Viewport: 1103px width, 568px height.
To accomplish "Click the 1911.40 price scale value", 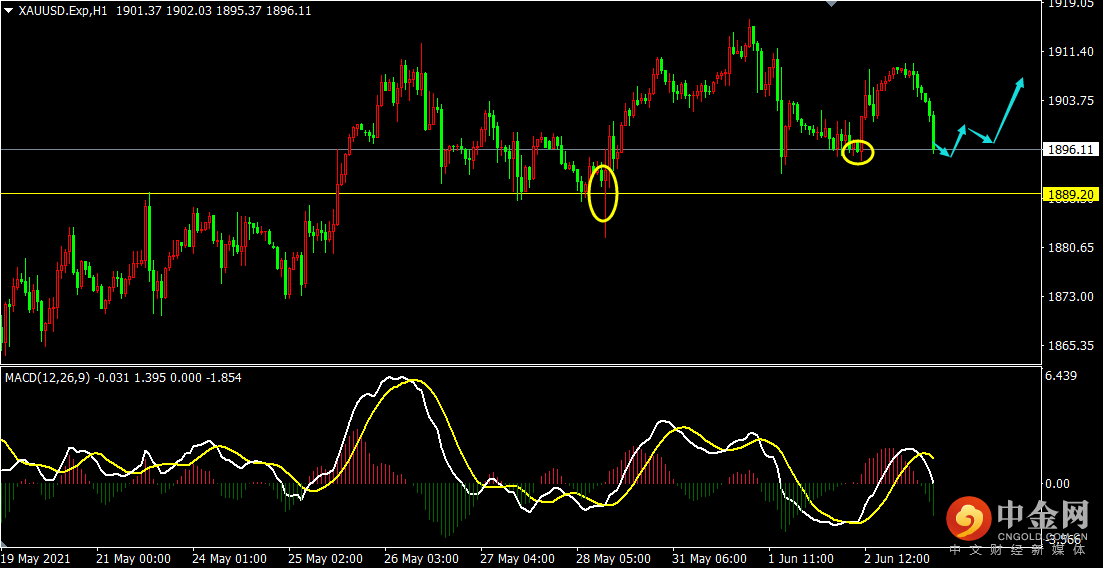I will point(1069,52).
